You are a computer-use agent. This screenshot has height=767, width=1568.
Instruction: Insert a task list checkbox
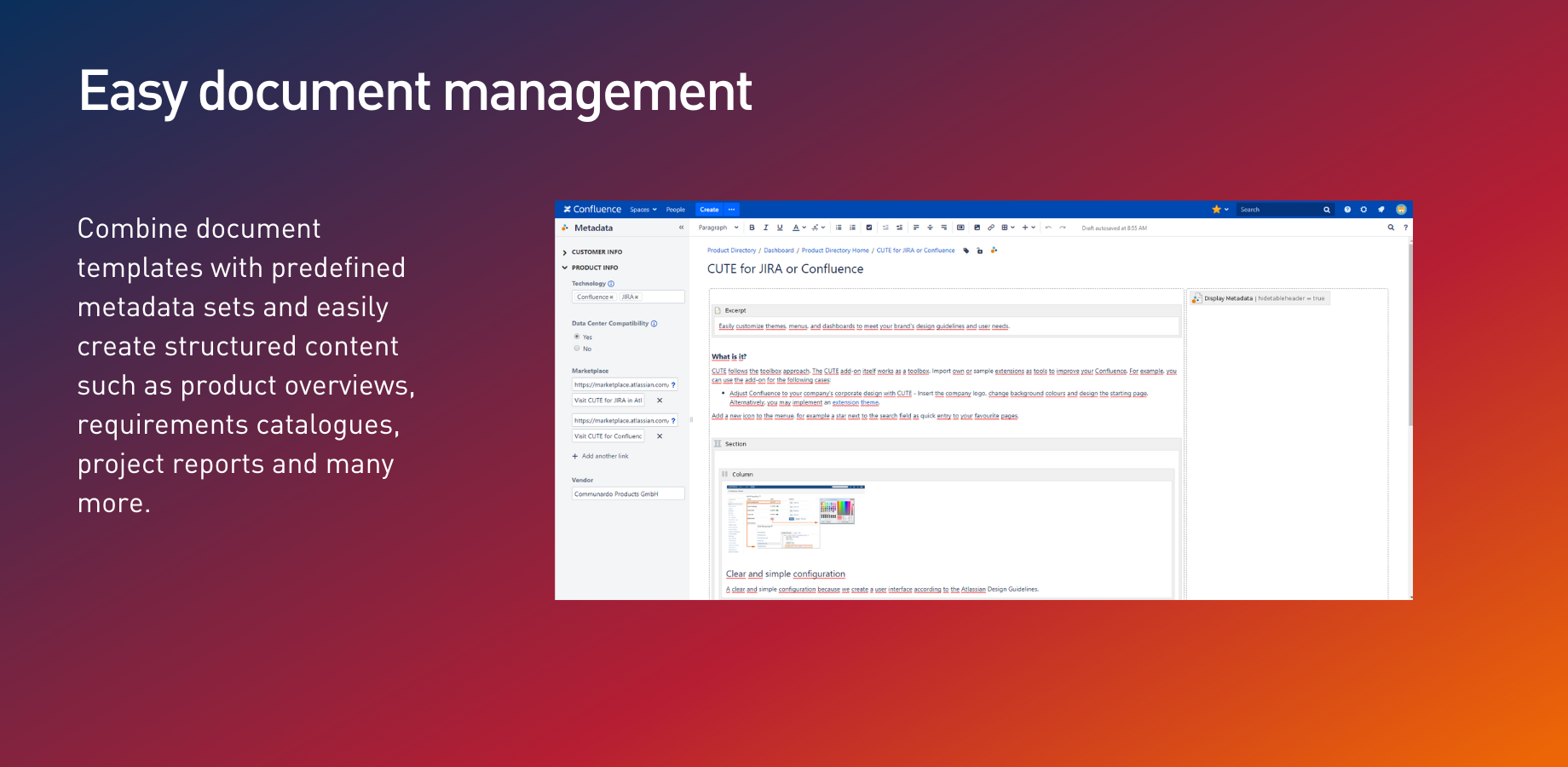[x=869, y=228]
